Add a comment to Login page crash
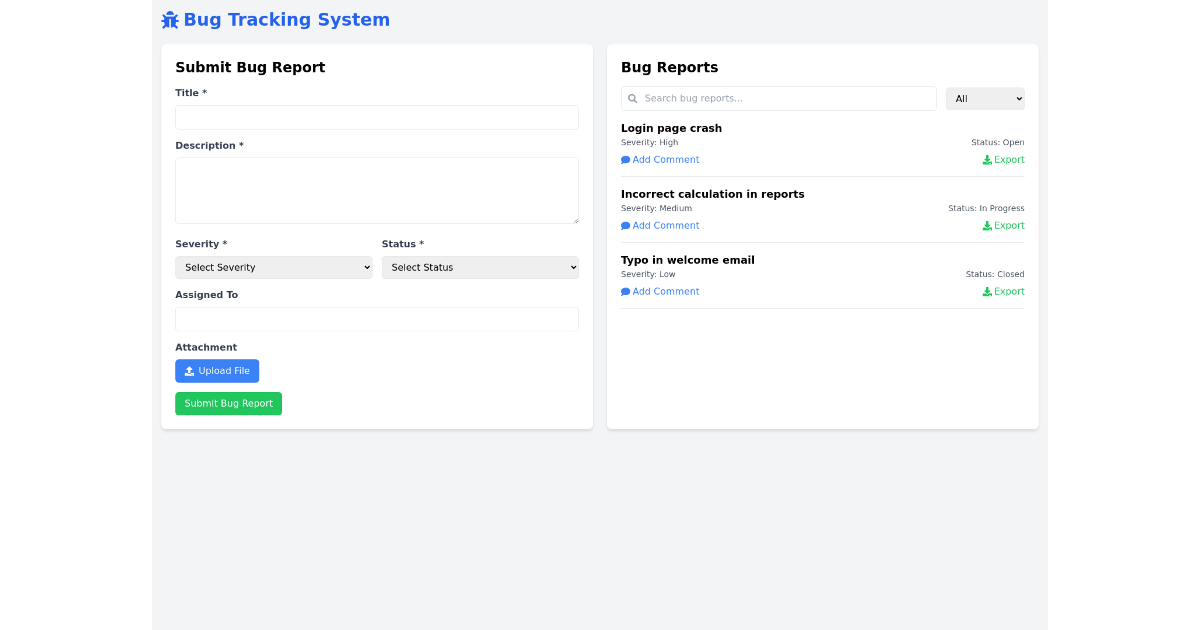The image size is (1200, 630). pyautogui.click(x=660, y=159)
